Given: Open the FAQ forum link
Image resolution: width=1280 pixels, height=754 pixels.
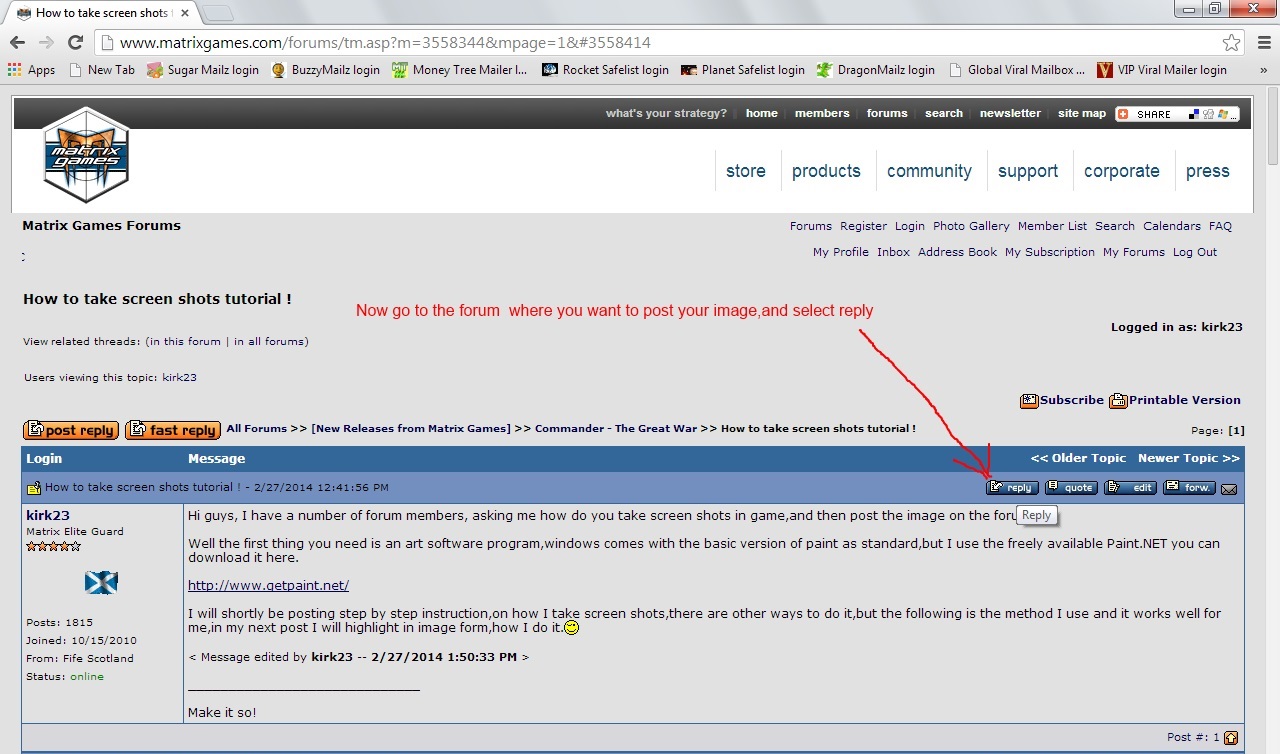Looking at the screenshot, I should [x=1220, y=226].
